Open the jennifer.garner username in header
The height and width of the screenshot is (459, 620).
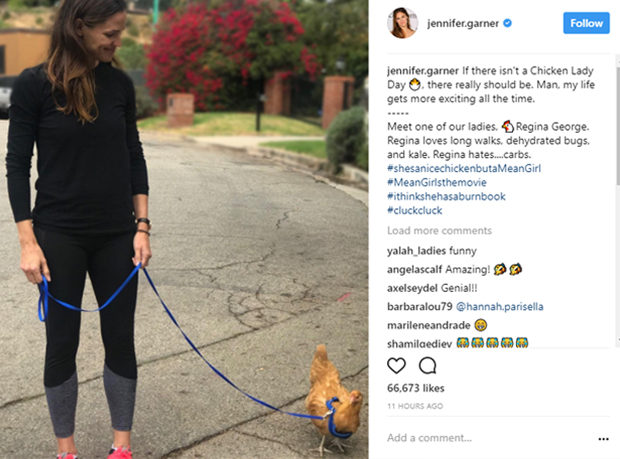(463, 24)
